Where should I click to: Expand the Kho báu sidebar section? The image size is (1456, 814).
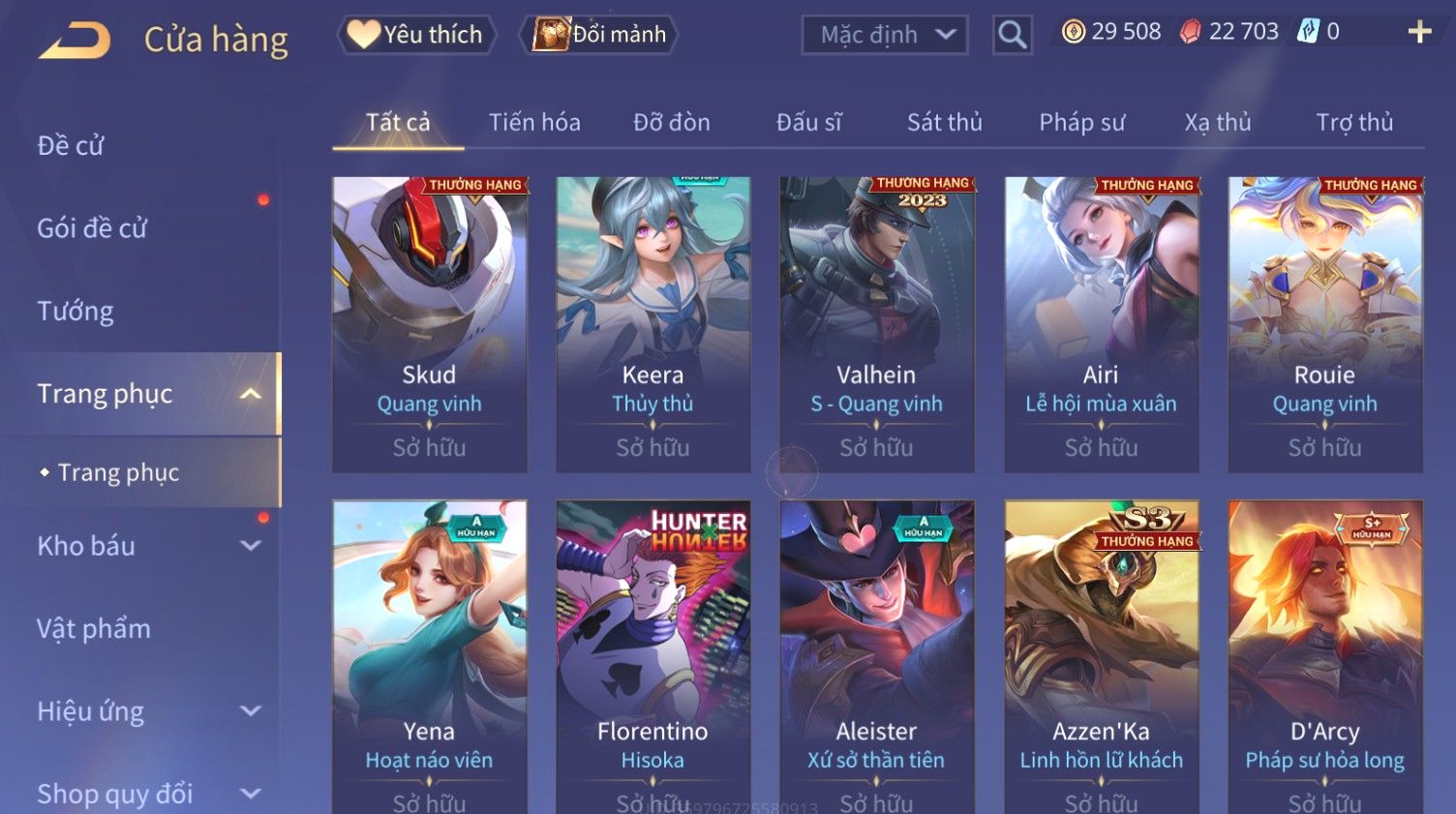(x=251, y=546)
